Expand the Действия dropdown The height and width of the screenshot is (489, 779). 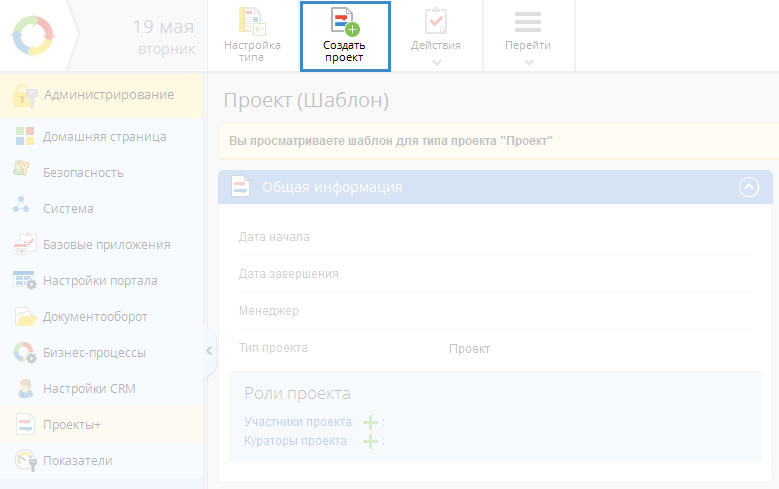point(436,38)
